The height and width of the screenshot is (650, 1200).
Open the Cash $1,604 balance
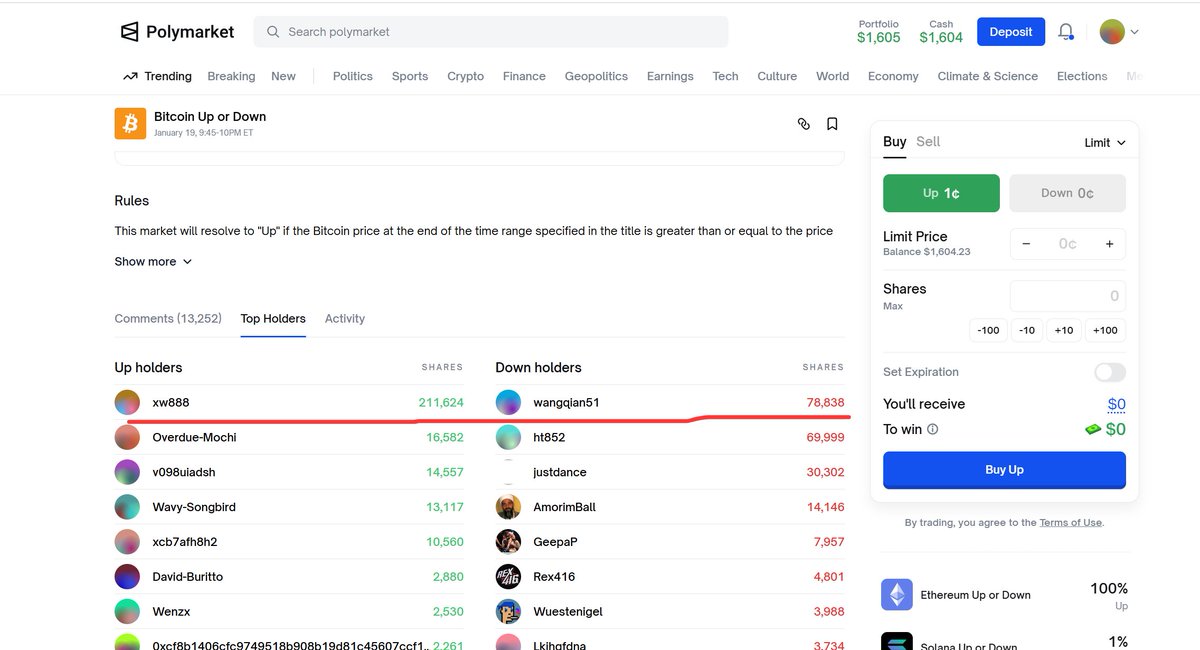point(941,32)
